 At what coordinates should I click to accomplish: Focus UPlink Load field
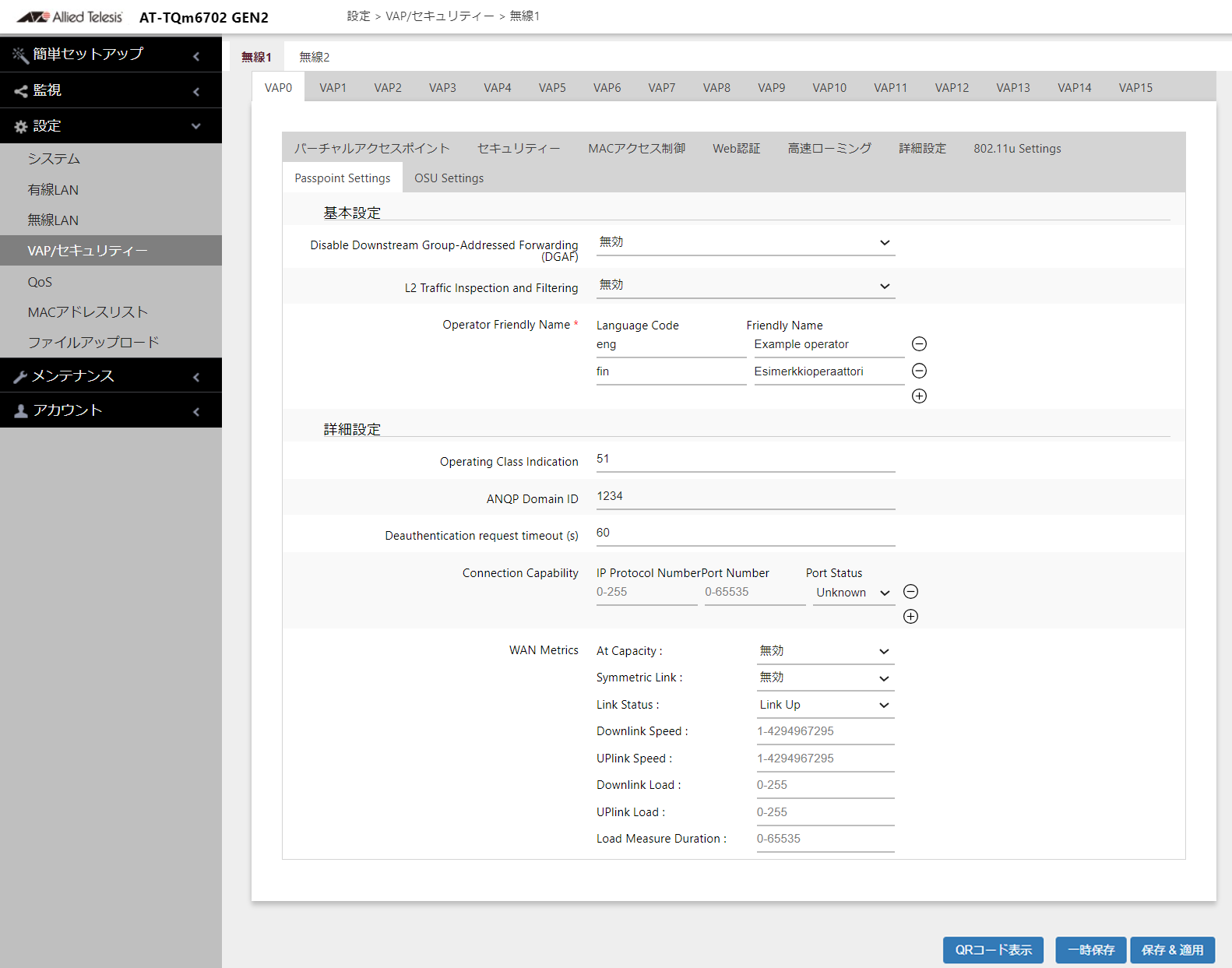pos(825,812)
